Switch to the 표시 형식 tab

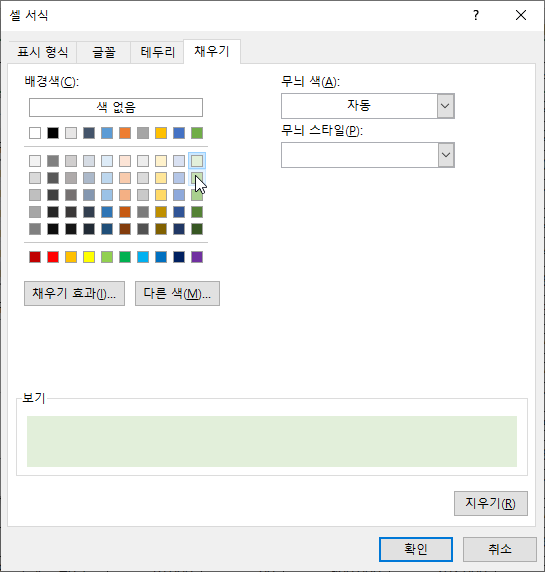point(42,52)
